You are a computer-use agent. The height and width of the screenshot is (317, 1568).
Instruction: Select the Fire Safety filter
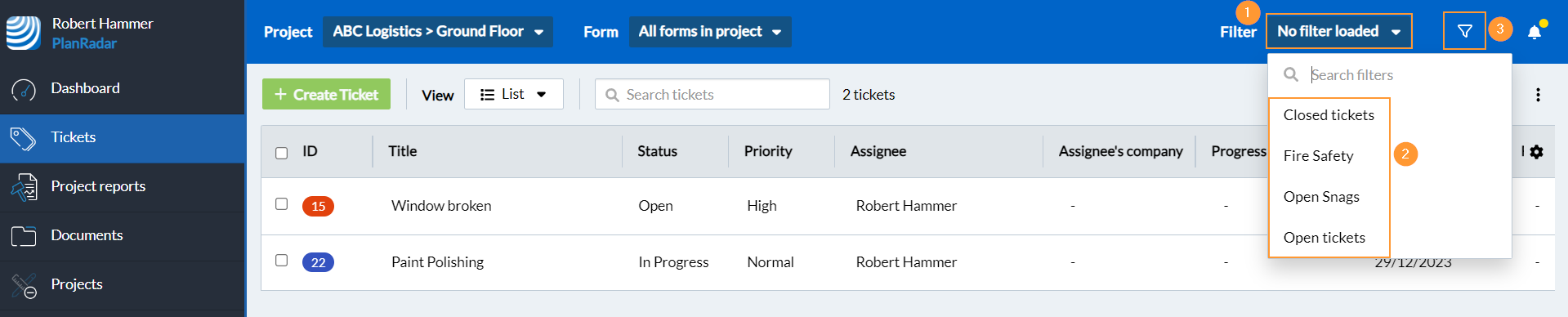coord(1318,155)
